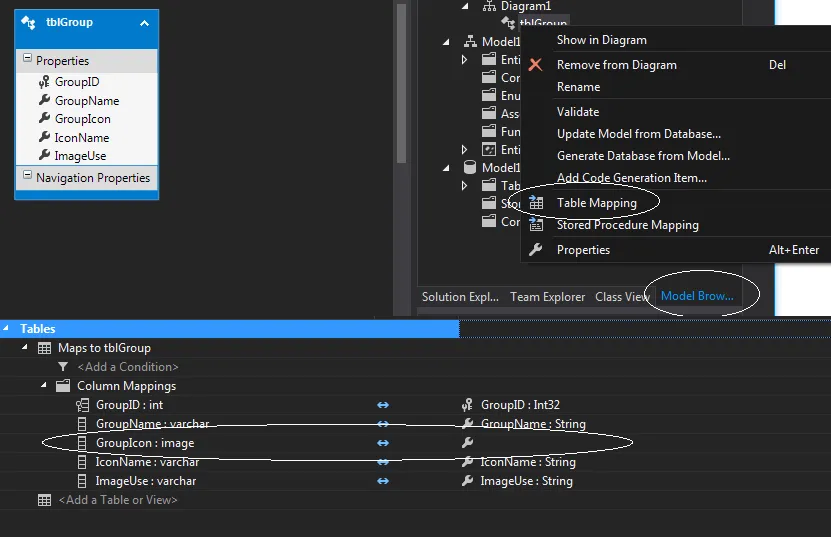Switch to Solution Explorer tab
Screen dimensions: 831x540
click(460, 297)
